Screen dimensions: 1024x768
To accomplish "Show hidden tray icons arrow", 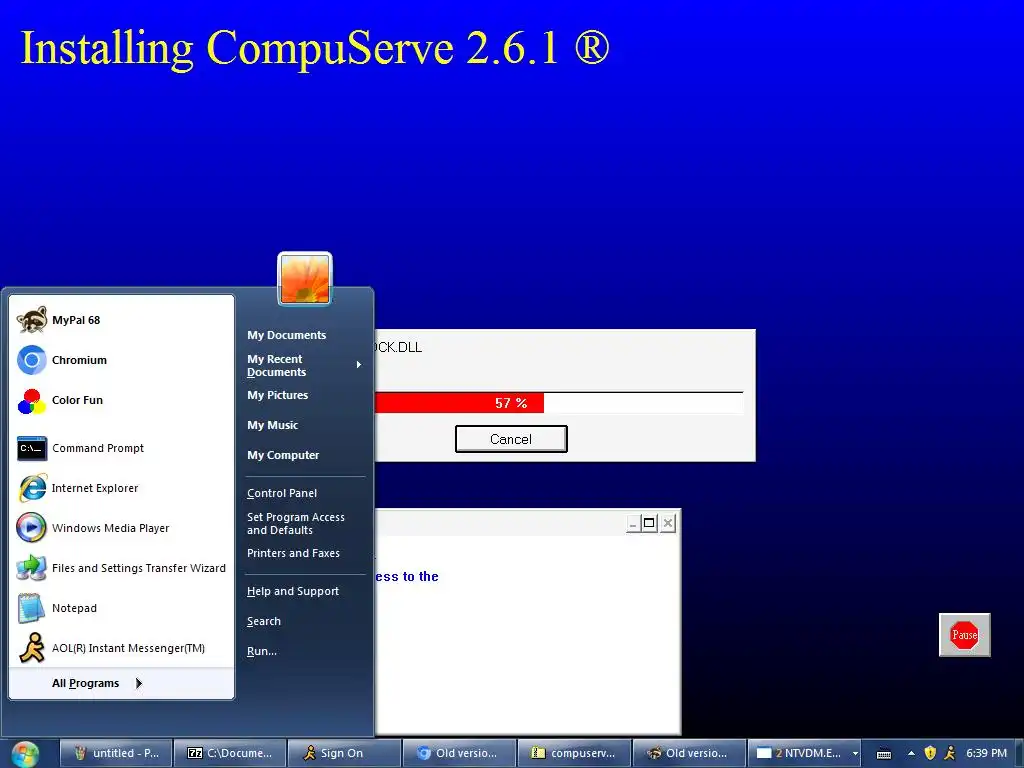I will click(x=911, y=753).
